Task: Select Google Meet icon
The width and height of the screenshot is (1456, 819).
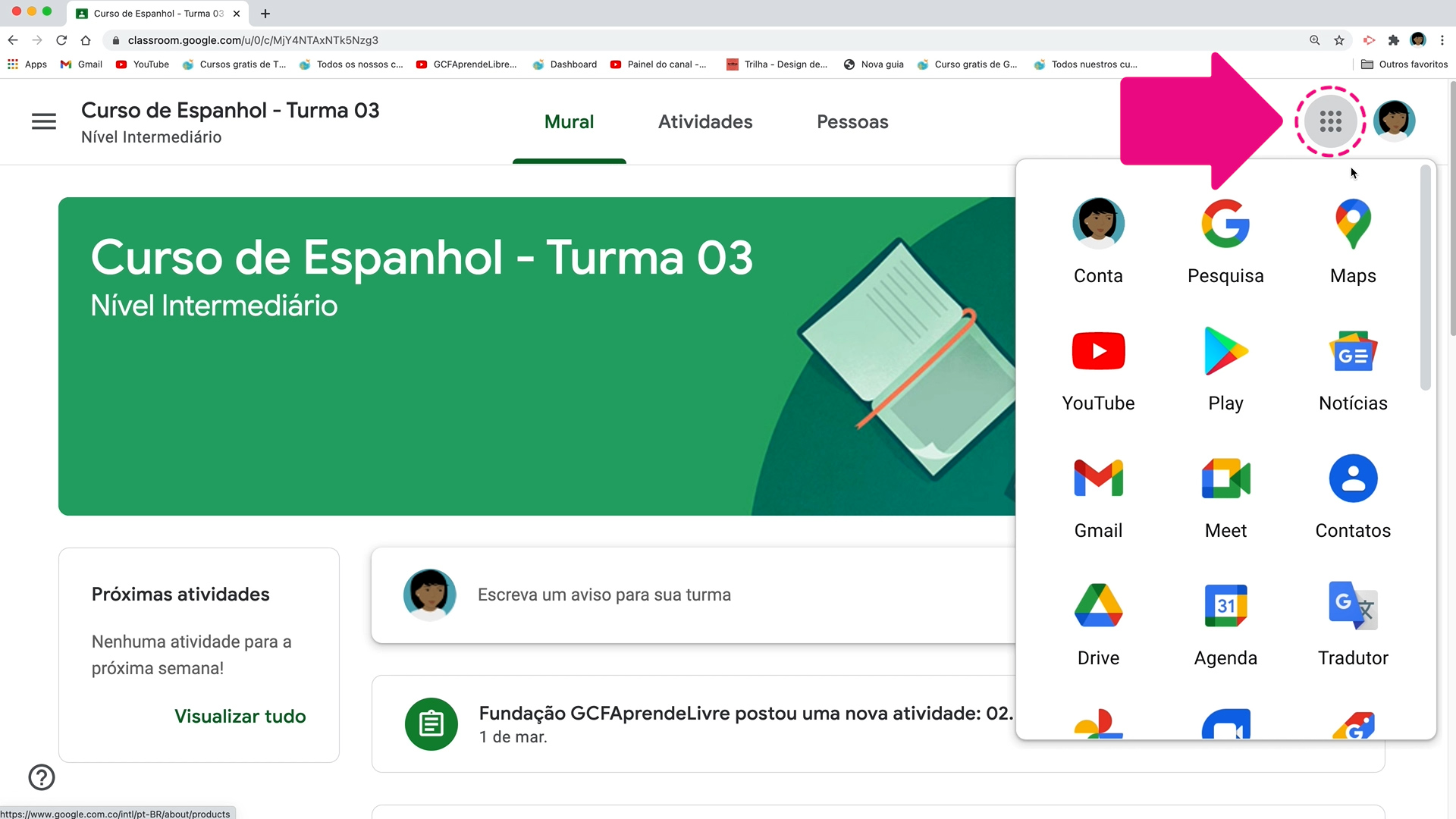Action: (1225, 478)
